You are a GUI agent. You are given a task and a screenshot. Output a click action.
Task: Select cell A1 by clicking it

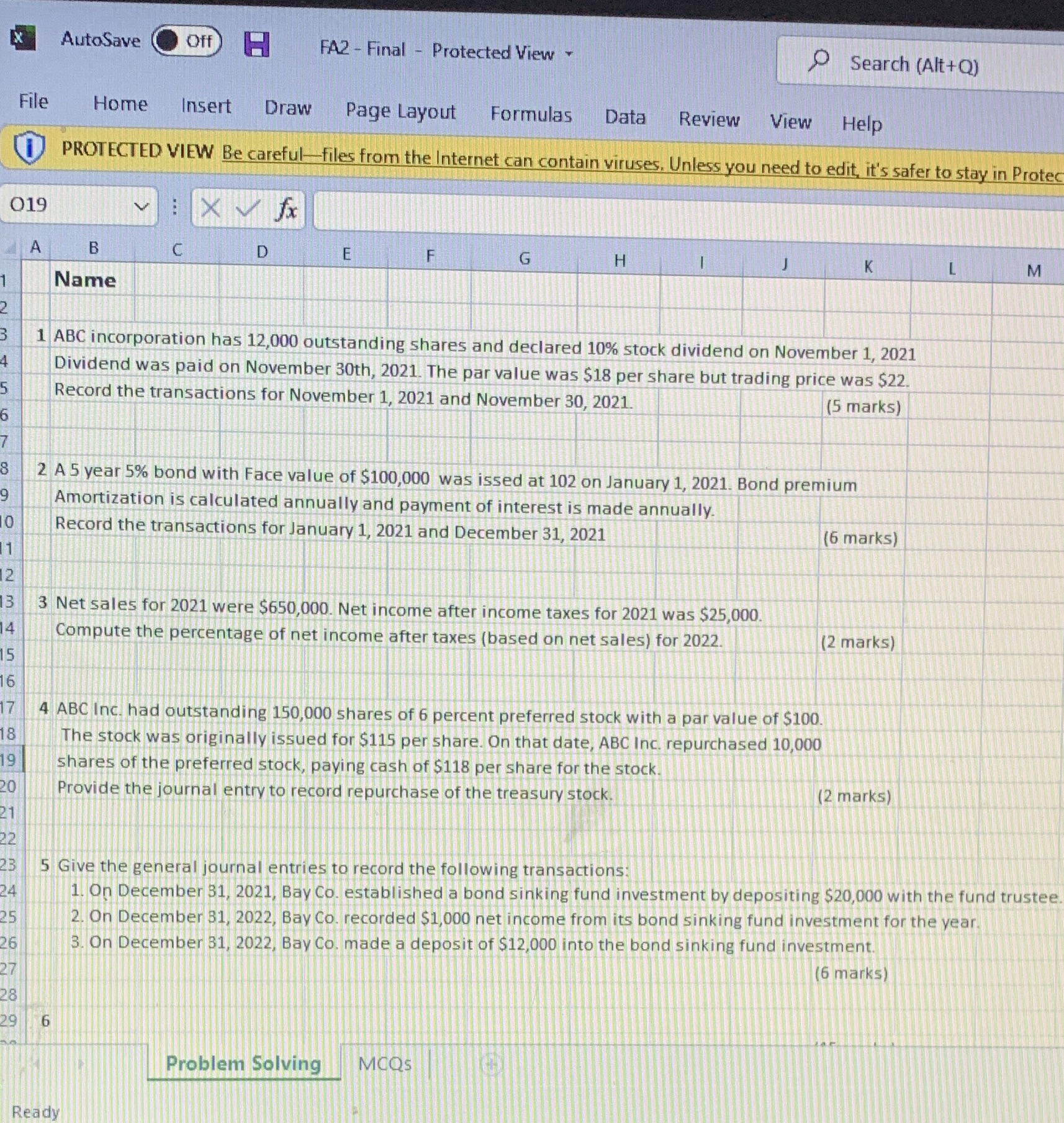coord(35,280)
